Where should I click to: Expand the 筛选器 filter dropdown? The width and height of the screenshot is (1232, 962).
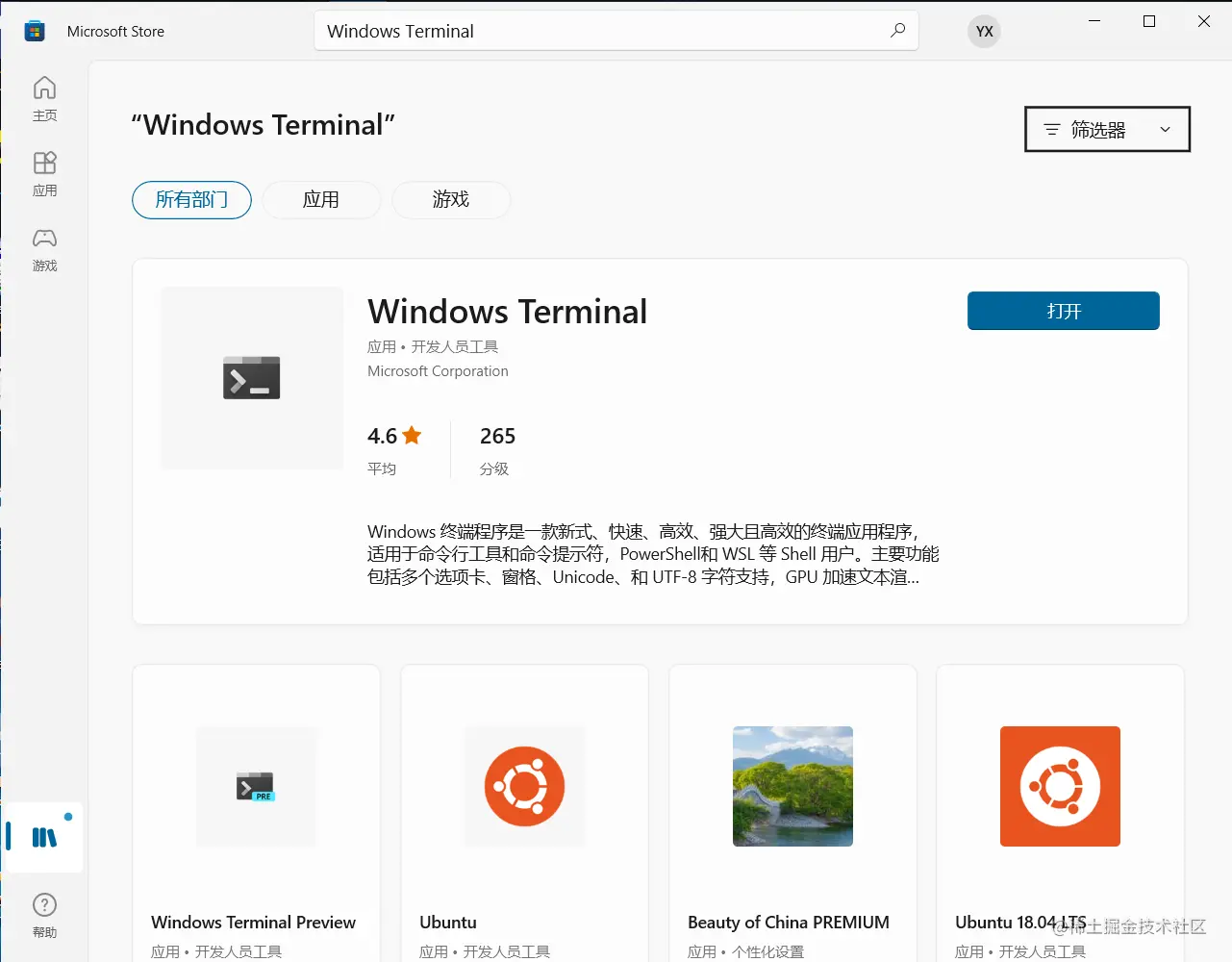[x=1106, y=129]
